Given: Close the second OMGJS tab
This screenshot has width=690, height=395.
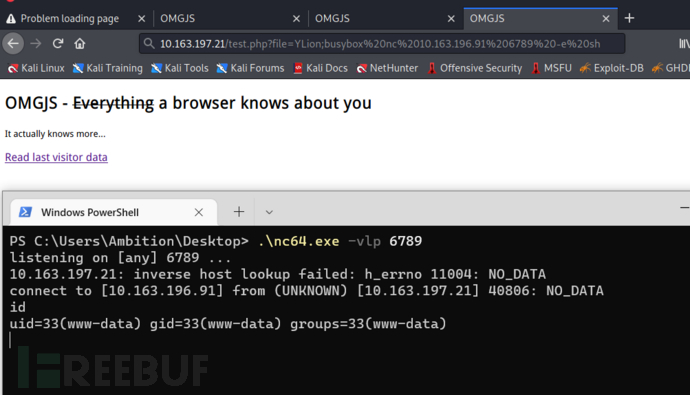Looking at the screenshot, I should click(451, 18).
